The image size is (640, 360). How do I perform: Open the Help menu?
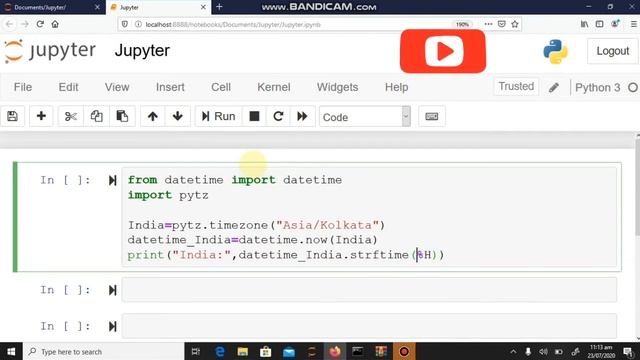tap(396, 87)
